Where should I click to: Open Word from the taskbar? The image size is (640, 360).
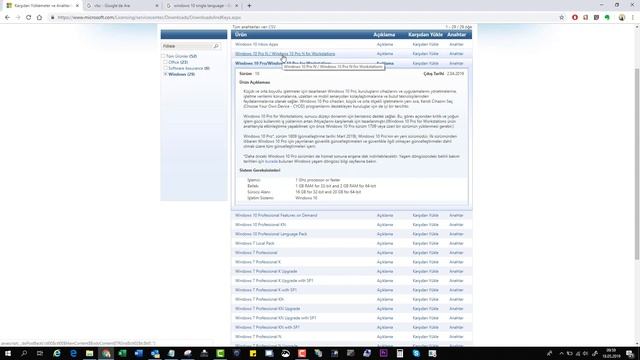pos(139,353)
